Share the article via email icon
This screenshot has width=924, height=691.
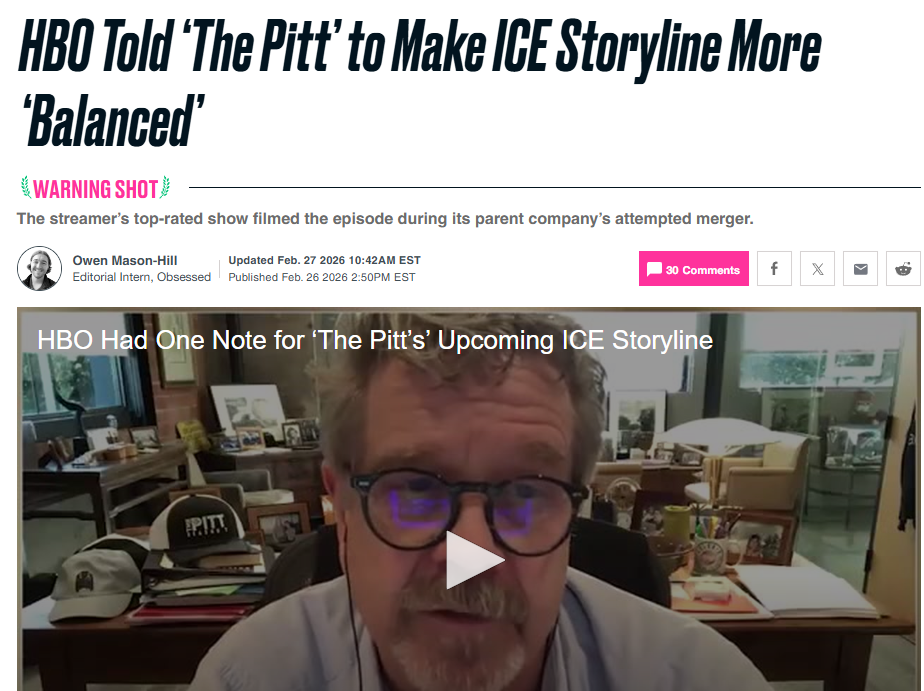coord(860,269)
